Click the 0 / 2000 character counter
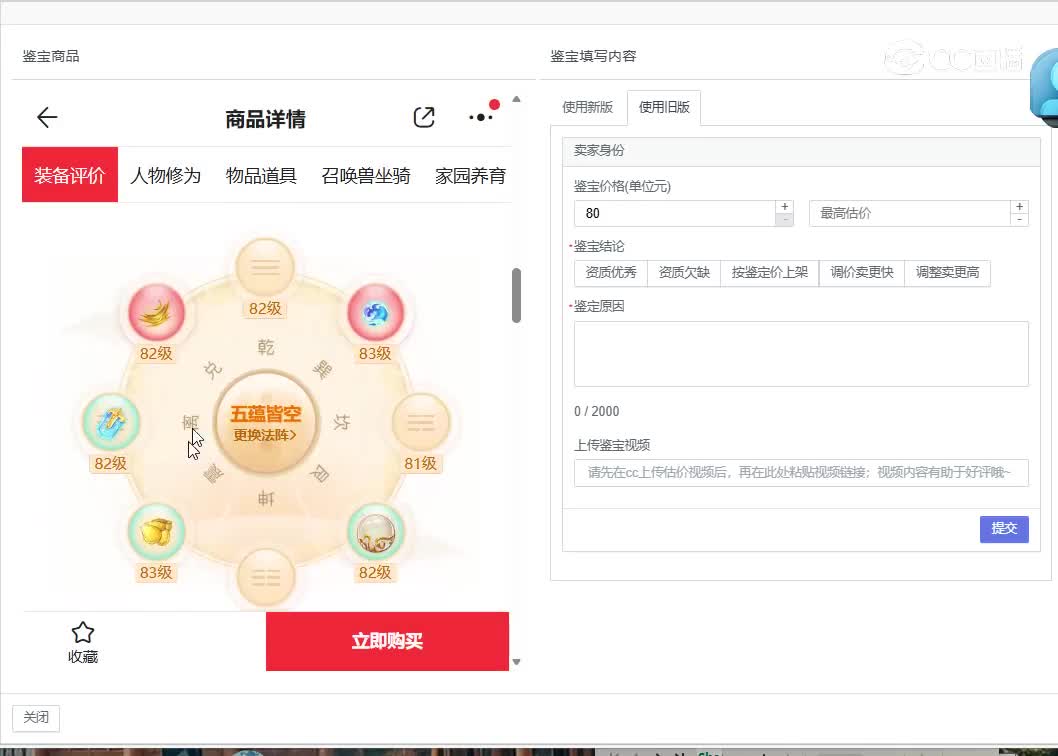Screen dimensions: 1058x756 tap(596, 411)
